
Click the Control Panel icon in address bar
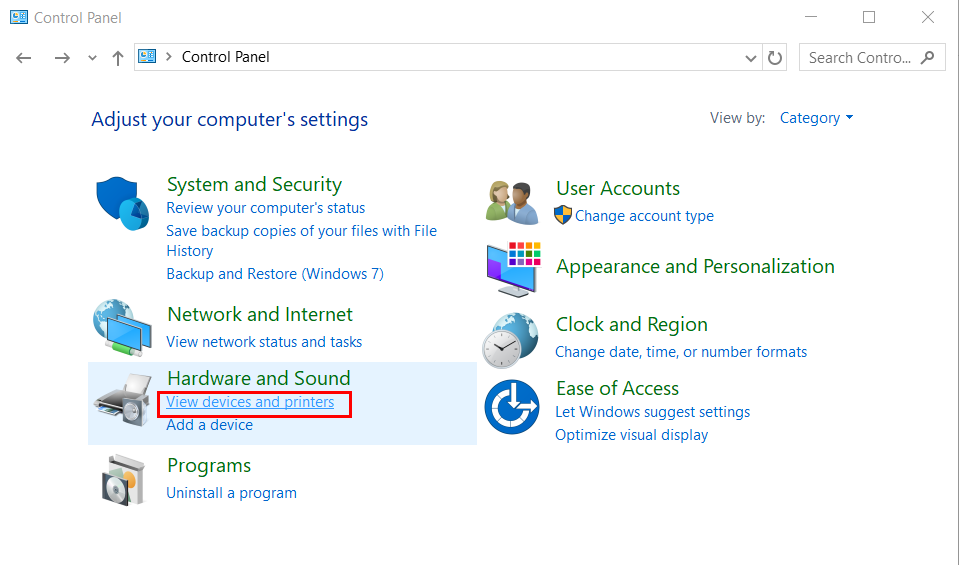(147, 57)
